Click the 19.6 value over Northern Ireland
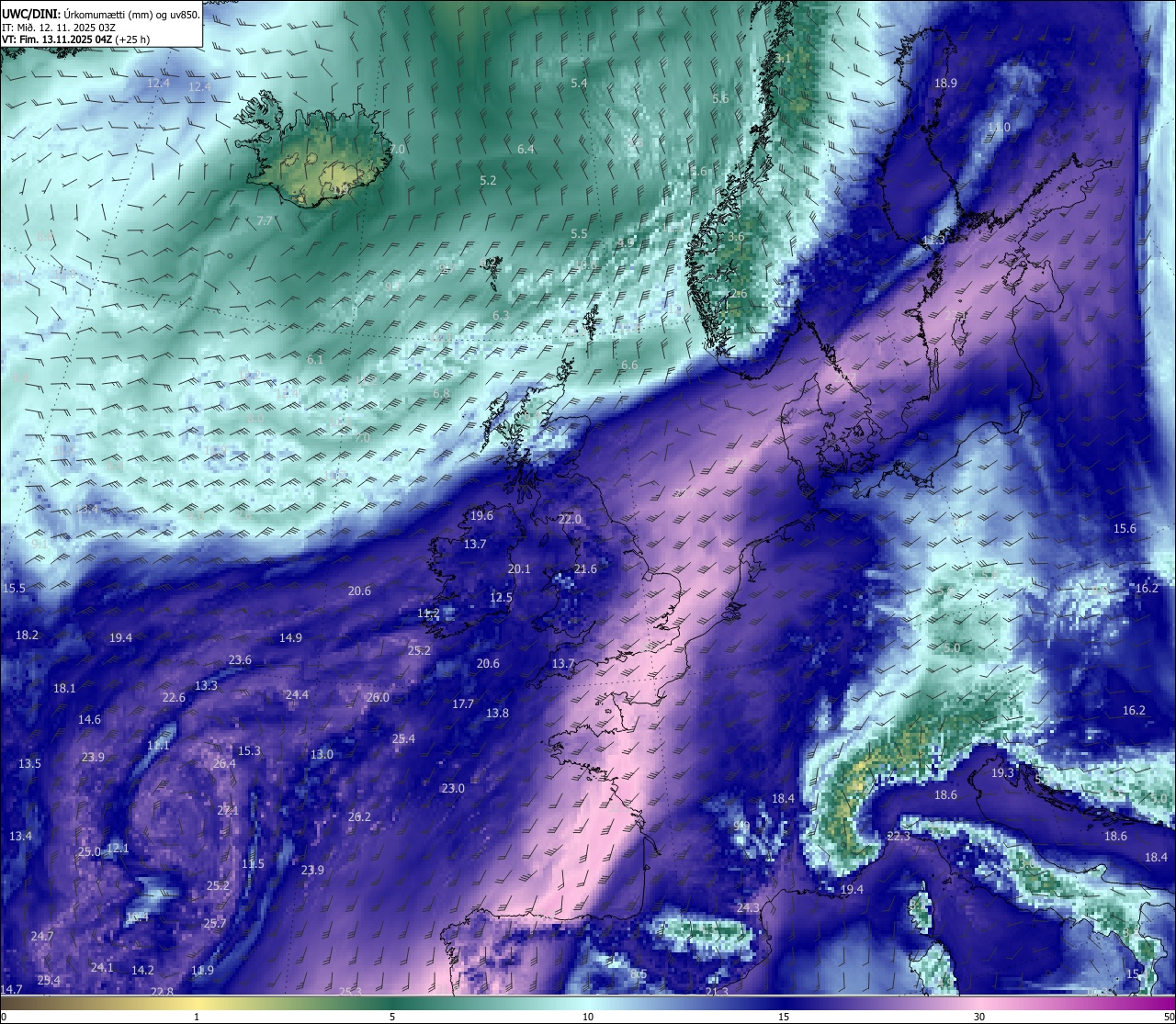 pyautogui.click(x=481, y=515)
